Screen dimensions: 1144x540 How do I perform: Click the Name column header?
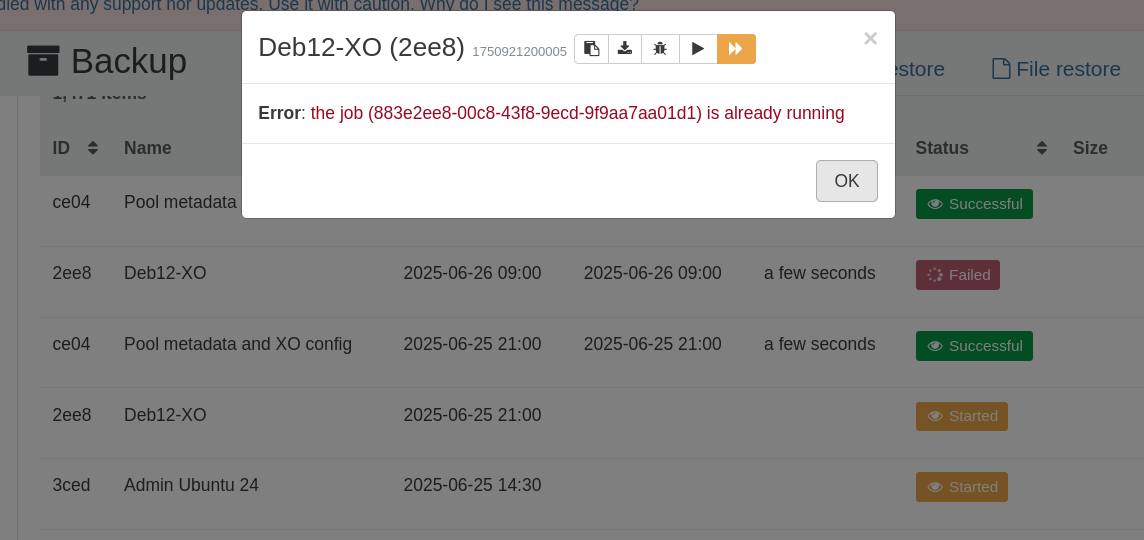pyautogui.click(x=147, y=148)
